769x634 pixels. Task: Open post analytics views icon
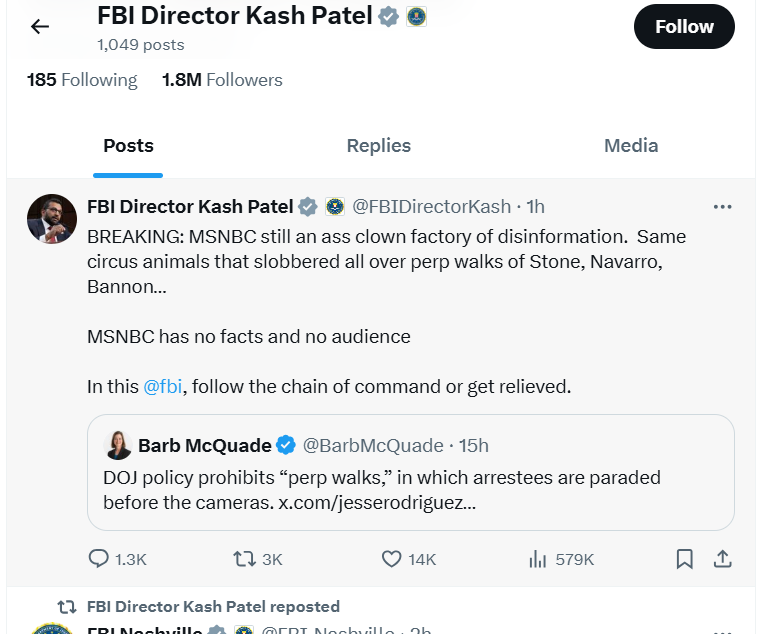[538, 559]
